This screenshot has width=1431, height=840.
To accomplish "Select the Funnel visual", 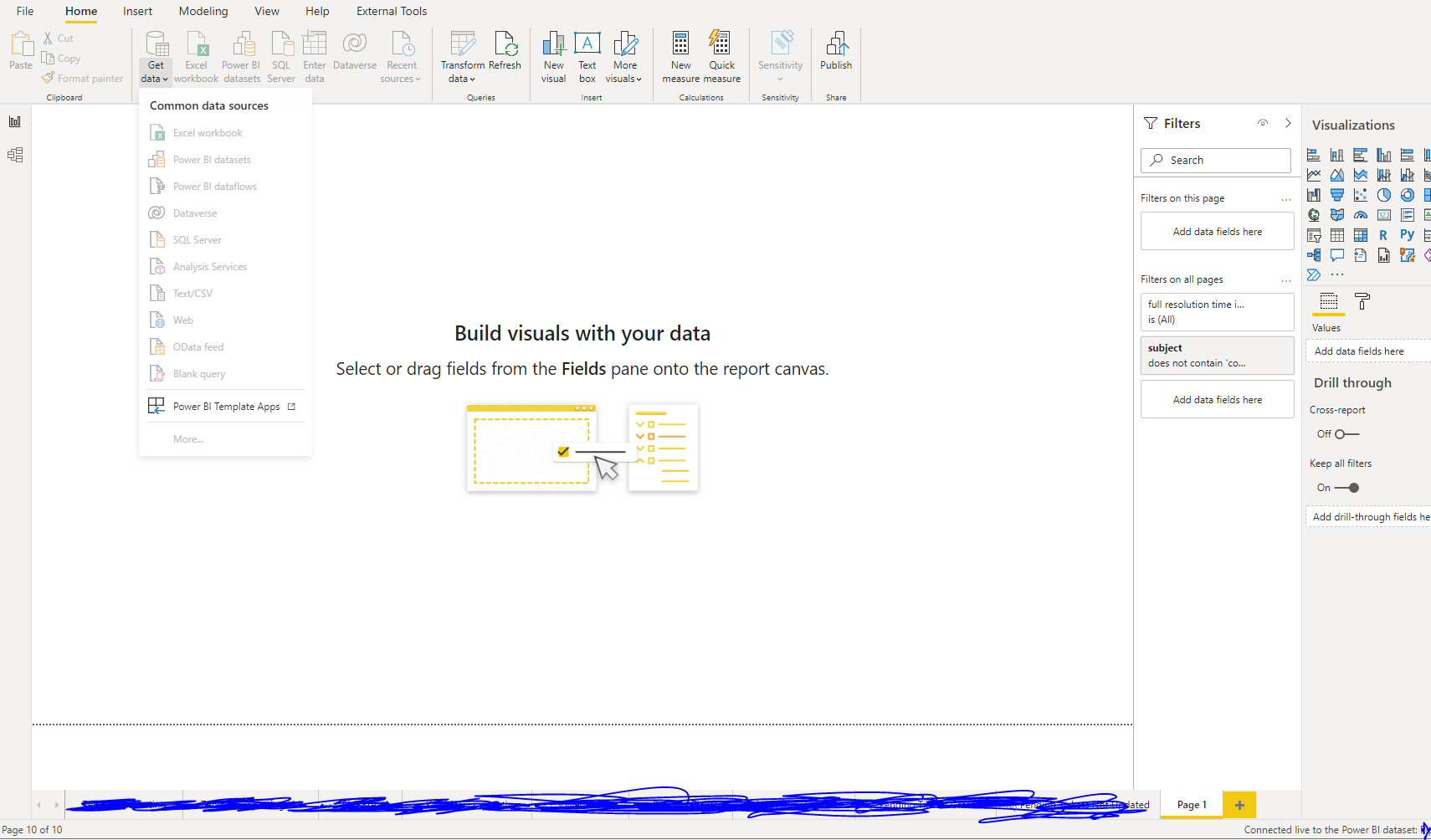I will [x=1337, y=195].
